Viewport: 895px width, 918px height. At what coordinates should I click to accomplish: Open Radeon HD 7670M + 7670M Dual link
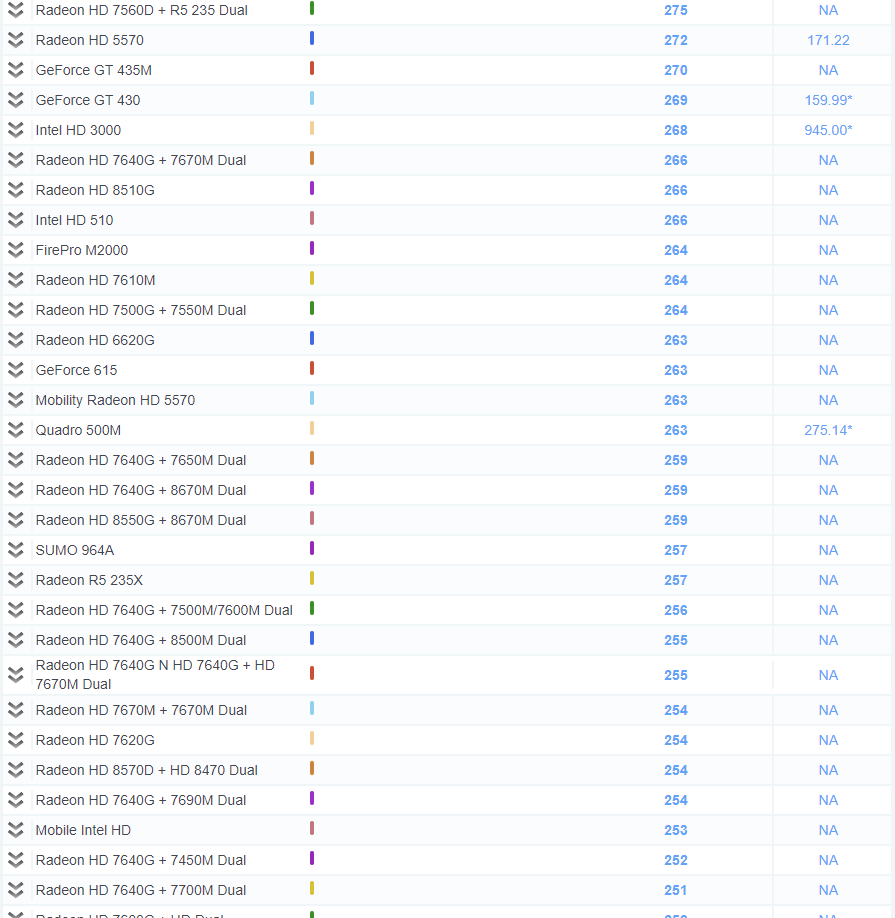[x=142, y=710]
